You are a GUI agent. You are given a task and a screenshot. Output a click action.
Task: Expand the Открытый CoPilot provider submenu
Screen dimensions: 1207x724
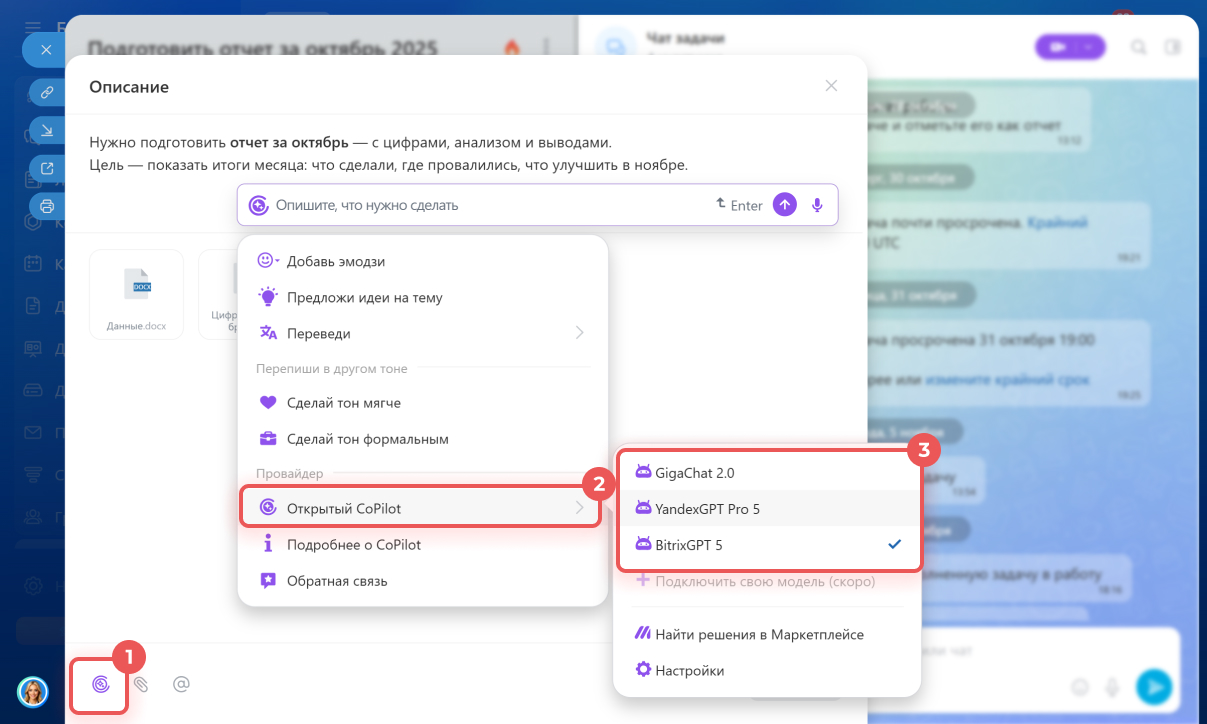pos(420,508)
